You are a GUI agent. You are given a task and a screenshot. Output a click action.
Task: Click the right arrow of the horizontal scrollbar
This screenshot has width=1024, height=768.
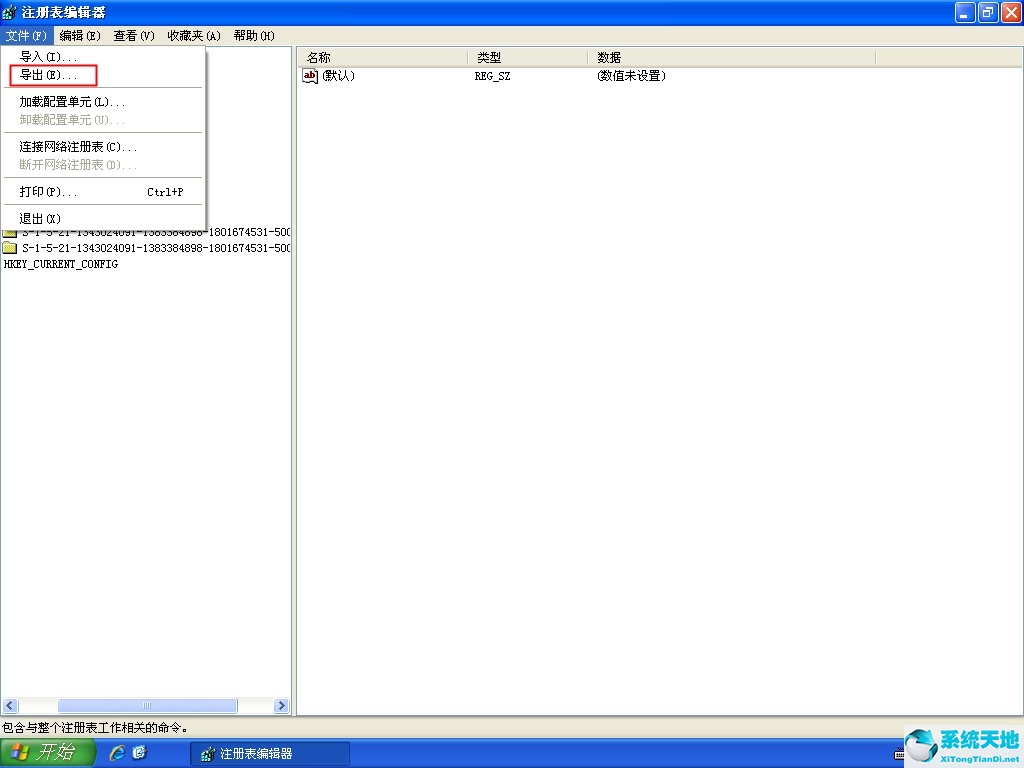pos(281,705)
